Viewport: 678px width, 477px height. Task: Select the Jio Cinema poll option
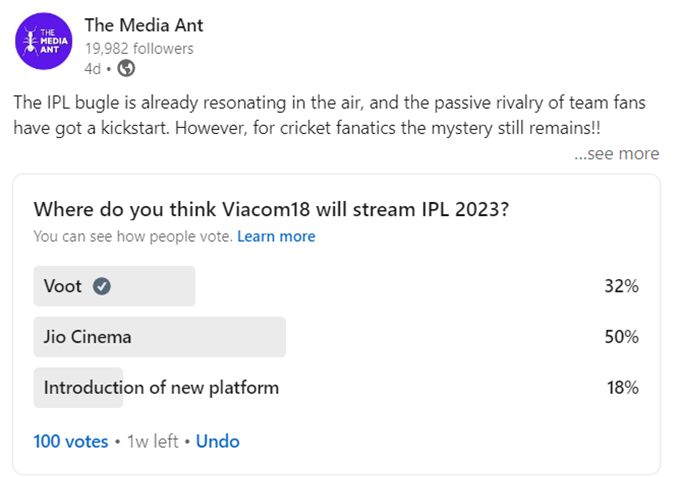tap(336, 337)
